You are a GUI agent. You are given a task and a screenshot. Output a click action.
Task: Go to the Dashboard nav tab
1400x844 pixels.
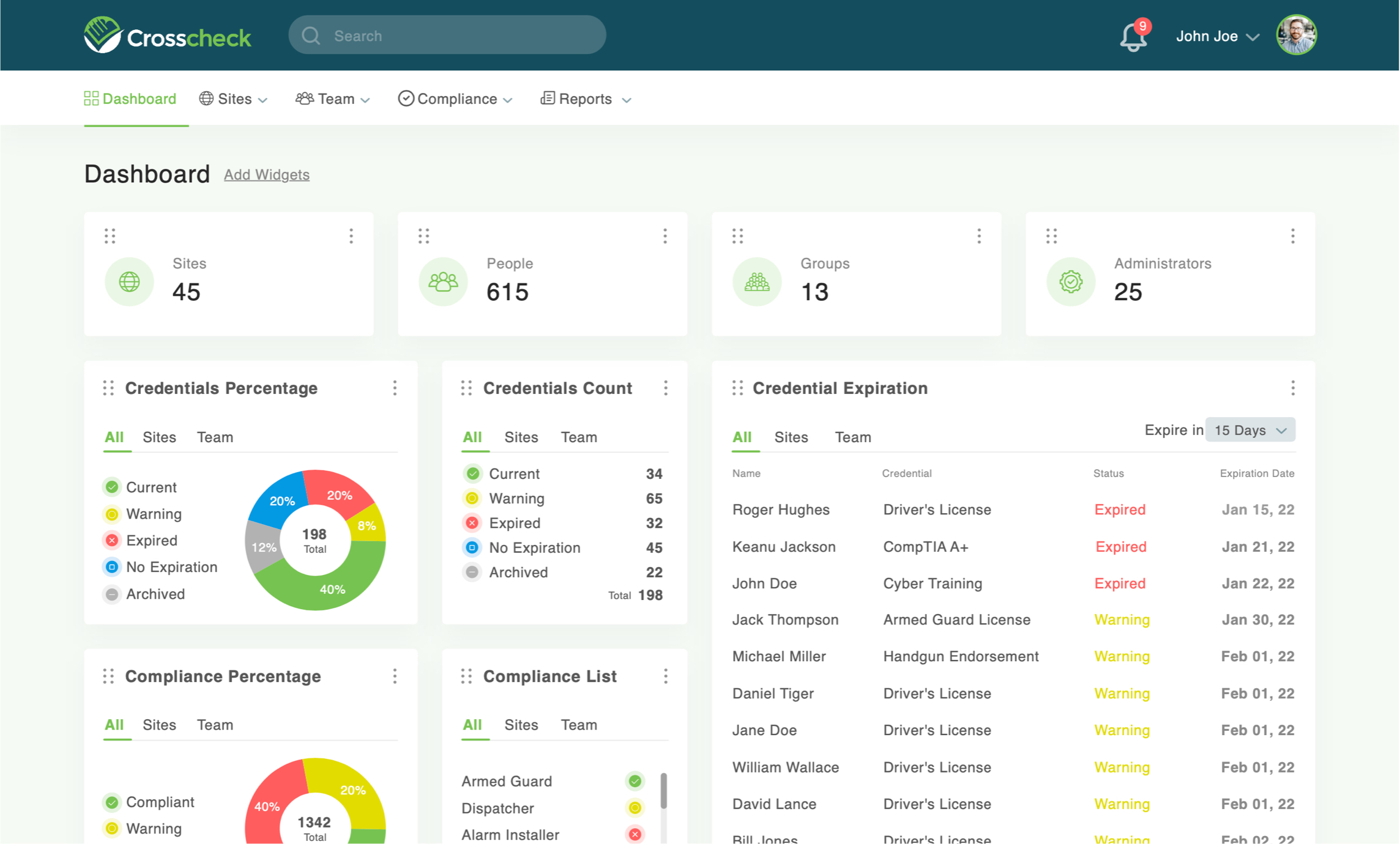click(x=130, y=98)
